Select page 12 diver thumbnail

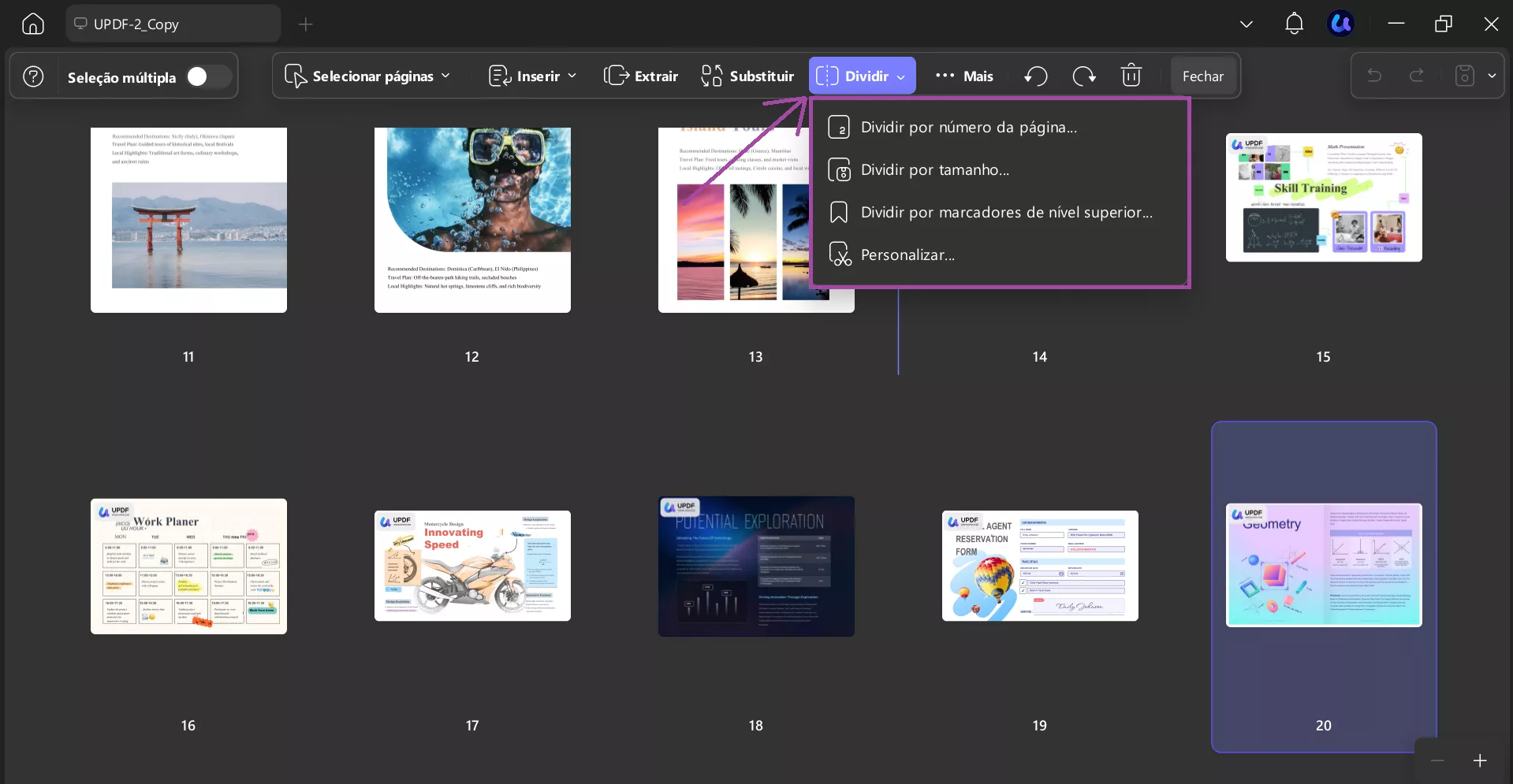(x=472, y=220)
